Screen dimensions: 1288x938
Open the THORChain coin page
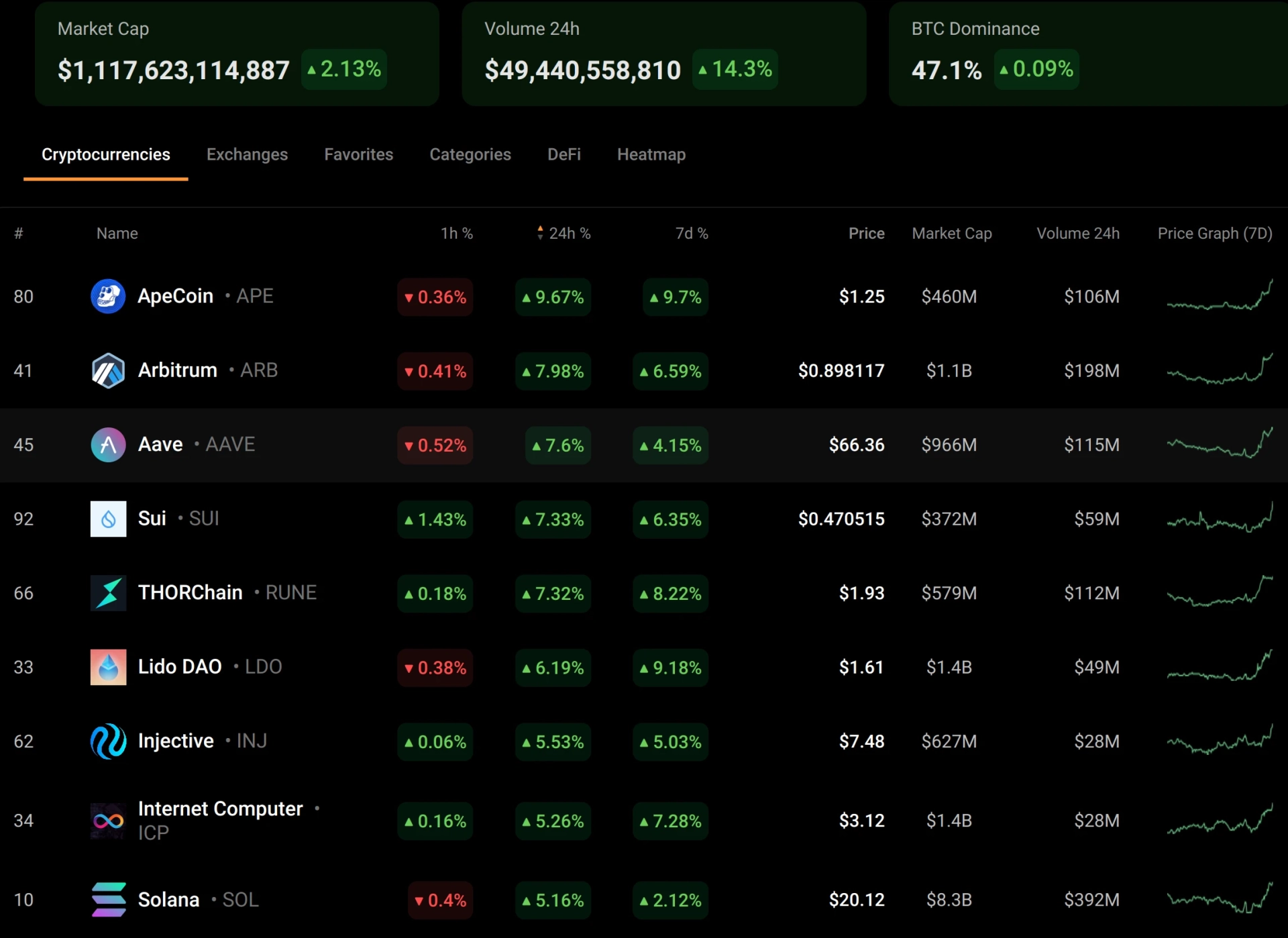pyautogui.click(x=191, y=592)
